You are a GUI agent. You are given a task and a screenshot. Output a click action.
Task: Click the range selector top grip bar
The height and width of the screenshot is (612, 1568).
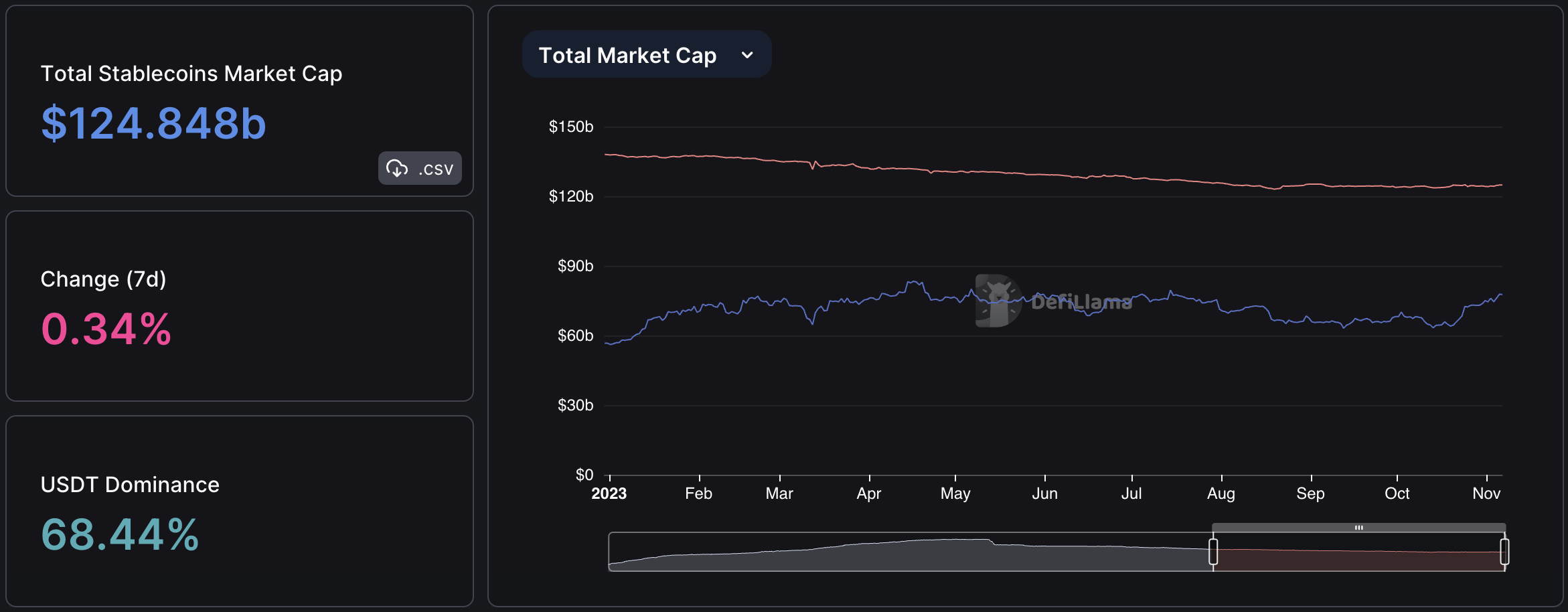(1358, 528)
